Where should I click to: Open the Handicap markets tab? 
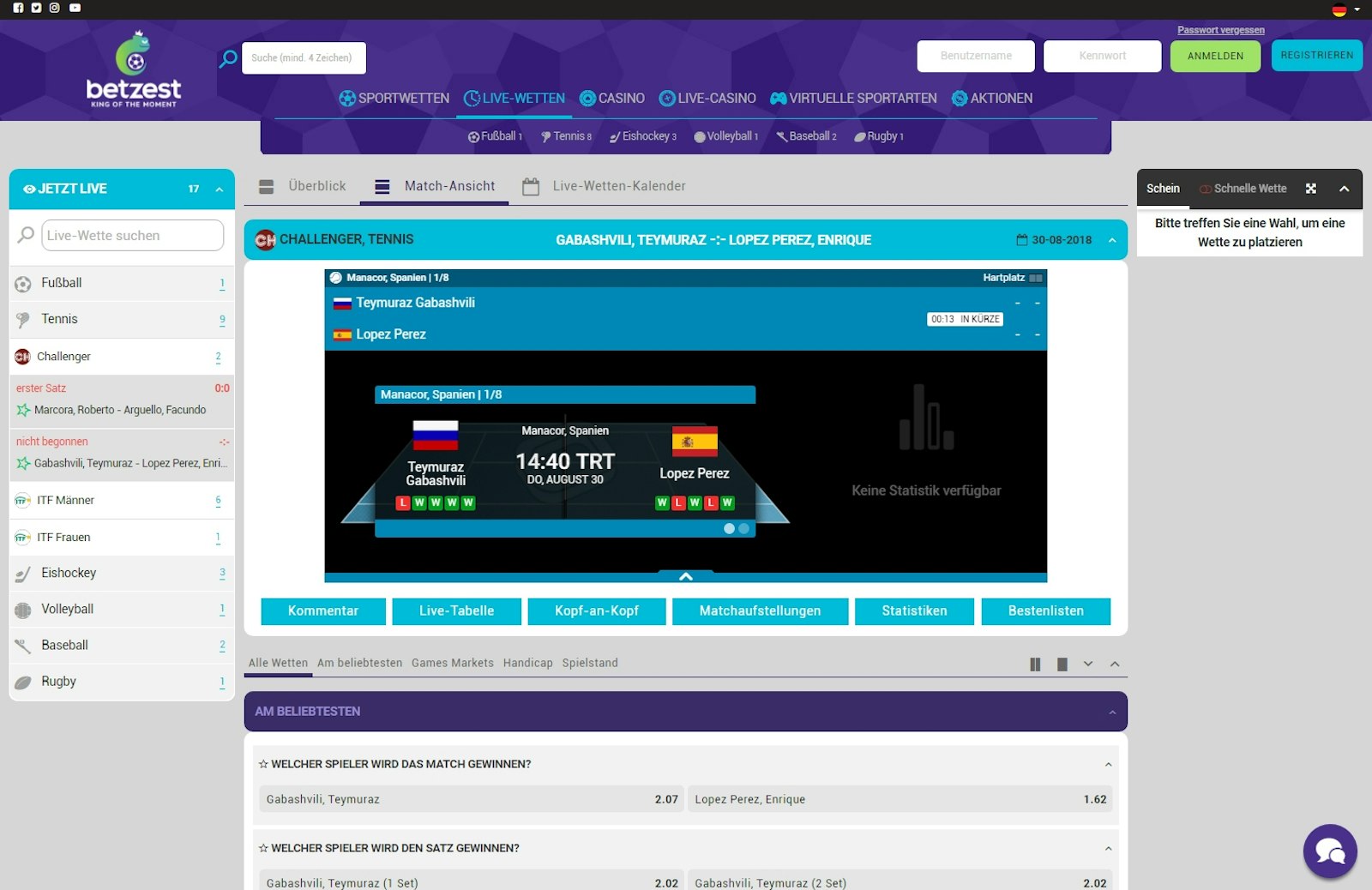coord(528,663)
